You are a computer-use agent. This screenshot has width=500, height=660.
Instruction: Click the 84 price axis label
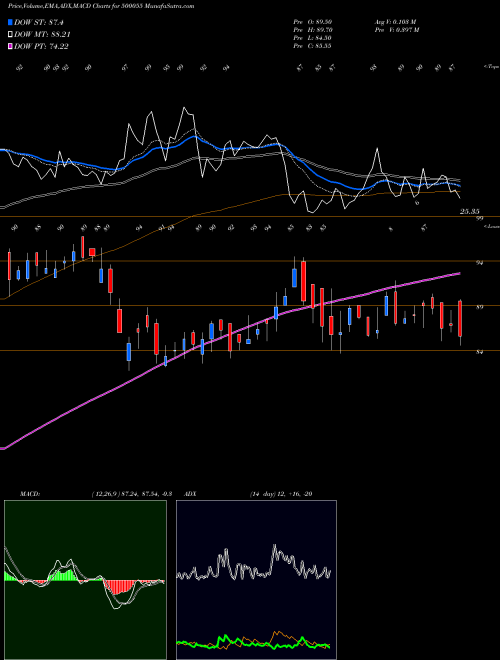point(479,352)
